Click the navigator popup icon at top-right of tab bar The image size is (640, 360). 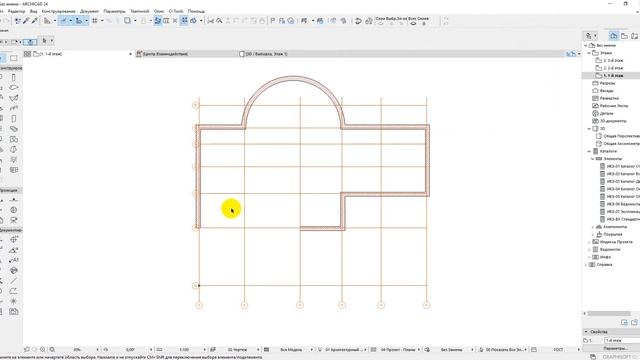point(571,54)
